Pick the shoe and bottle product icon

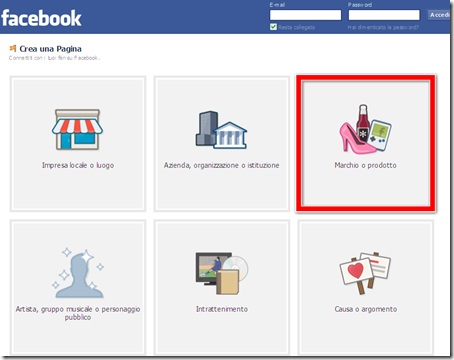[365, 129]
